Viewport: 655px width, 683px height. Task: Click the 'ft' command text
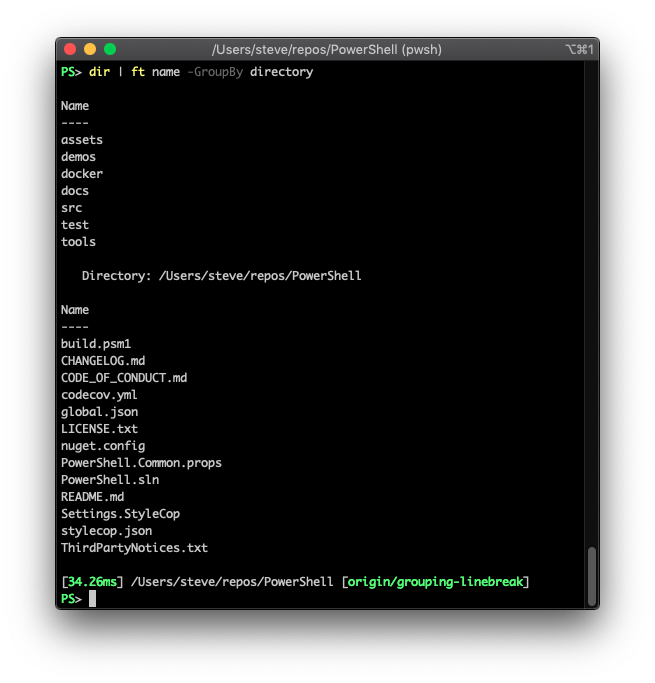138,72
